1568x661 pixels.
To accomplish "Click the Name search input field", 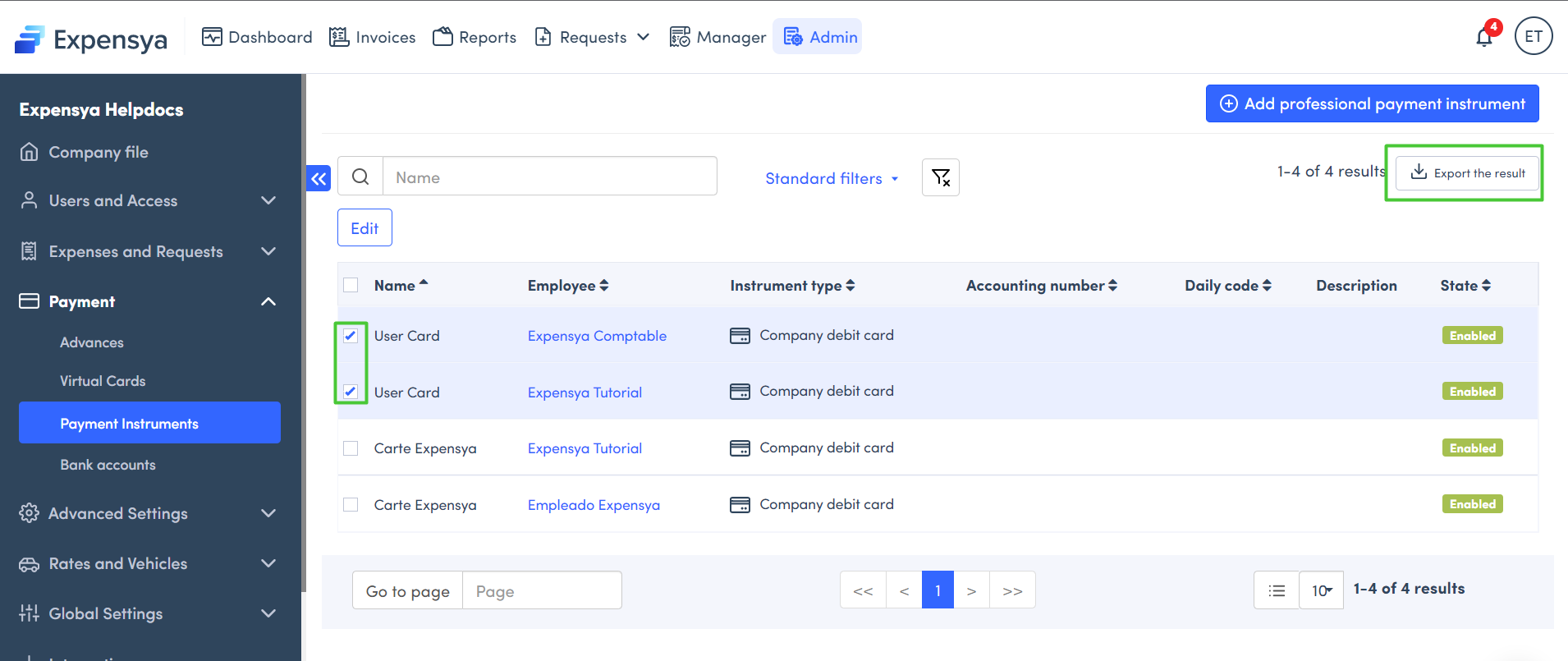I will tap(549, 177).
